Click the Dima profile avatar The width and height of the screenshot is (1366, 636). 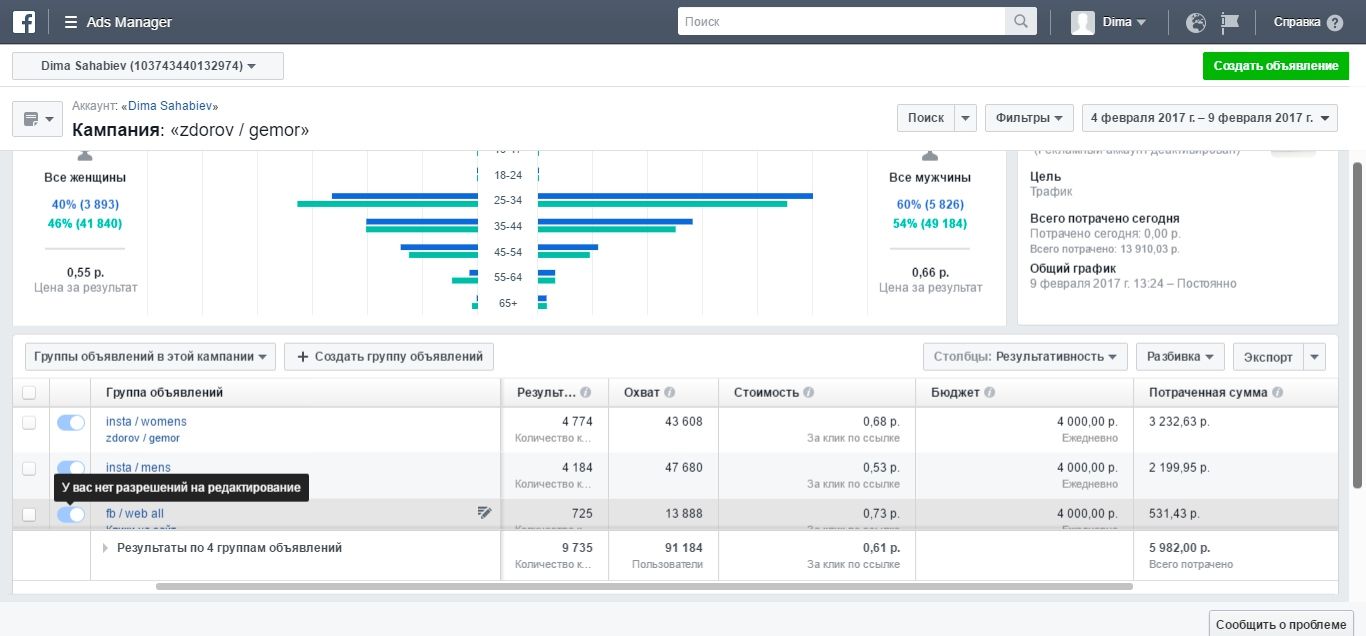[x=1083, y=22]
